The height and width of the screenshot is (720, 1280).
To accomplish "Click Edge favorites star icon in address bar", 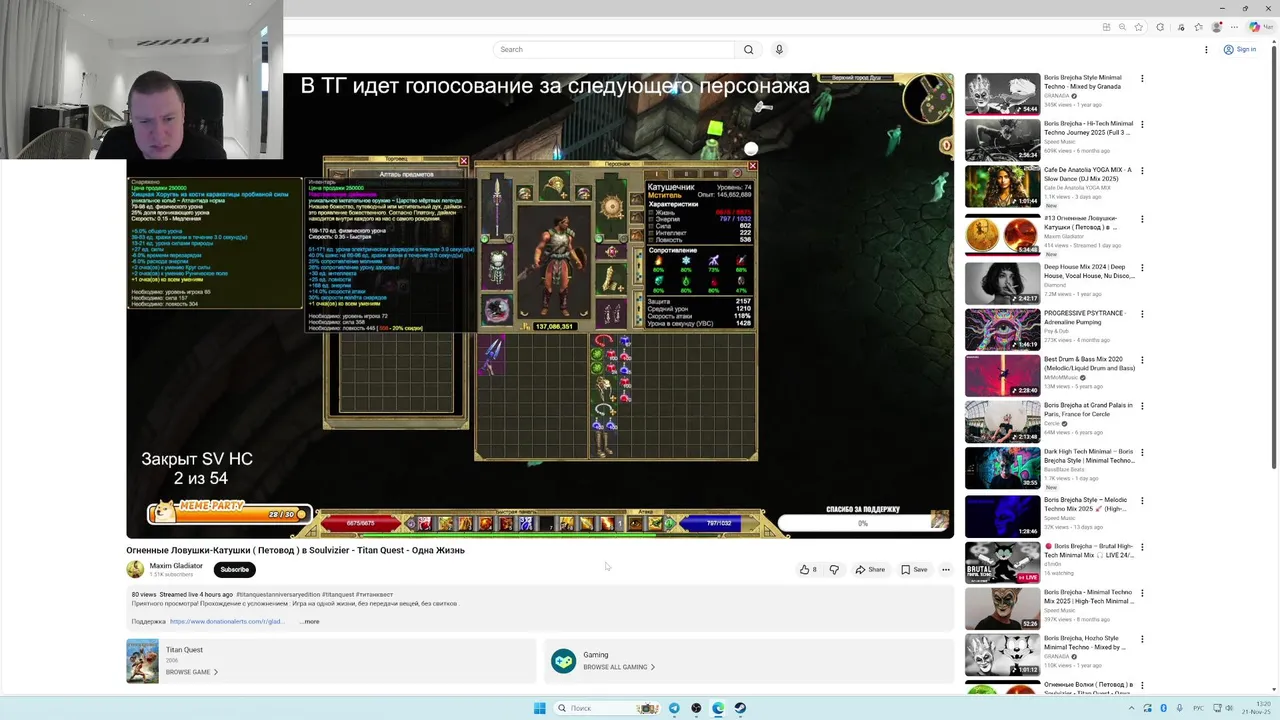I will (1138, 27).
